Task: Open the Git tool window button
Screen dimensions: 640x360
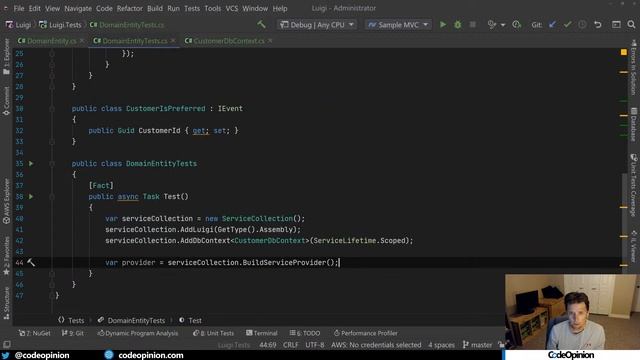Action: (x=73, y=333)
